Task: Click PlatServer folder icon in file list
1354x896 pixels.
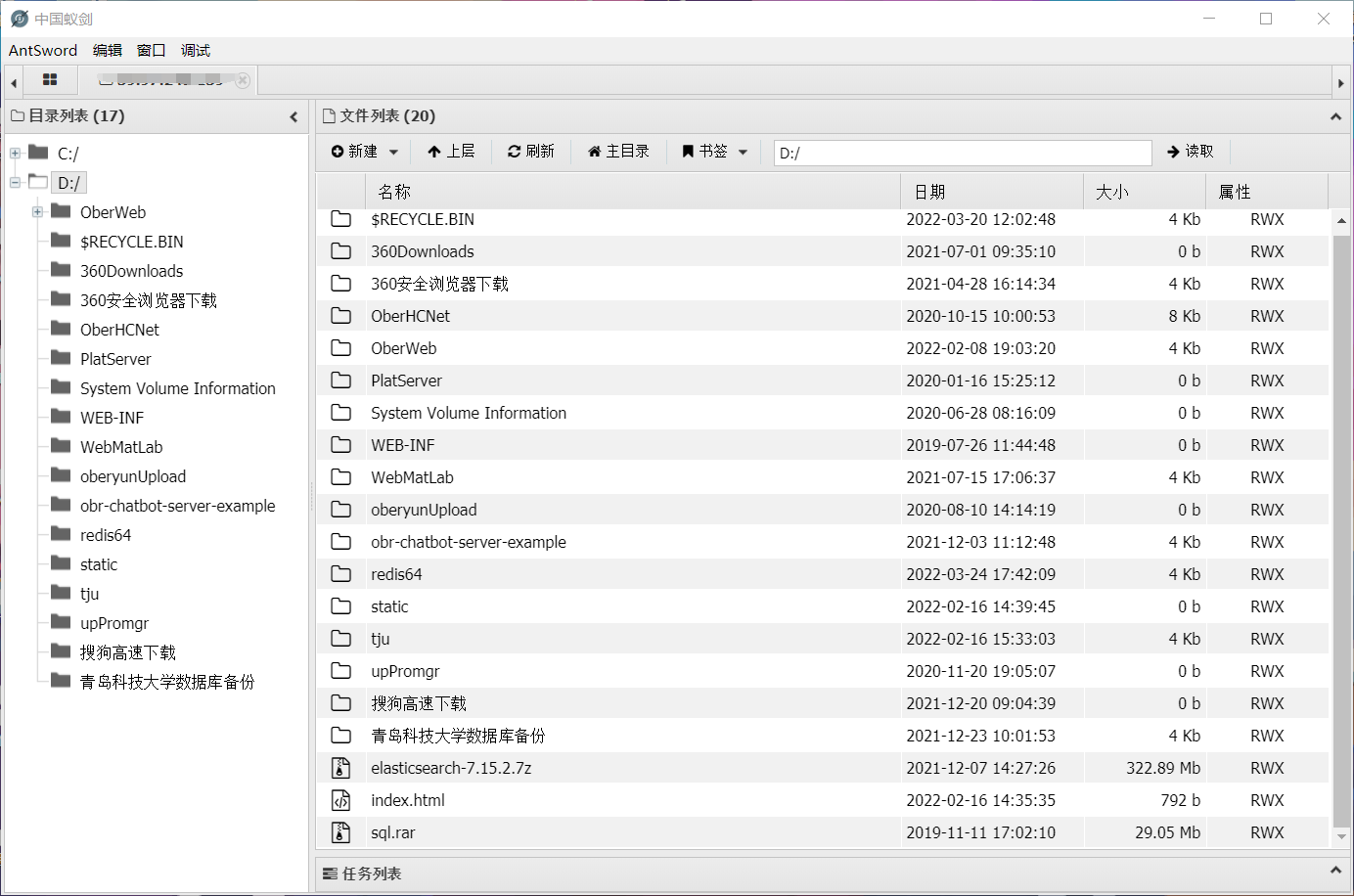Action: (340, 381)
